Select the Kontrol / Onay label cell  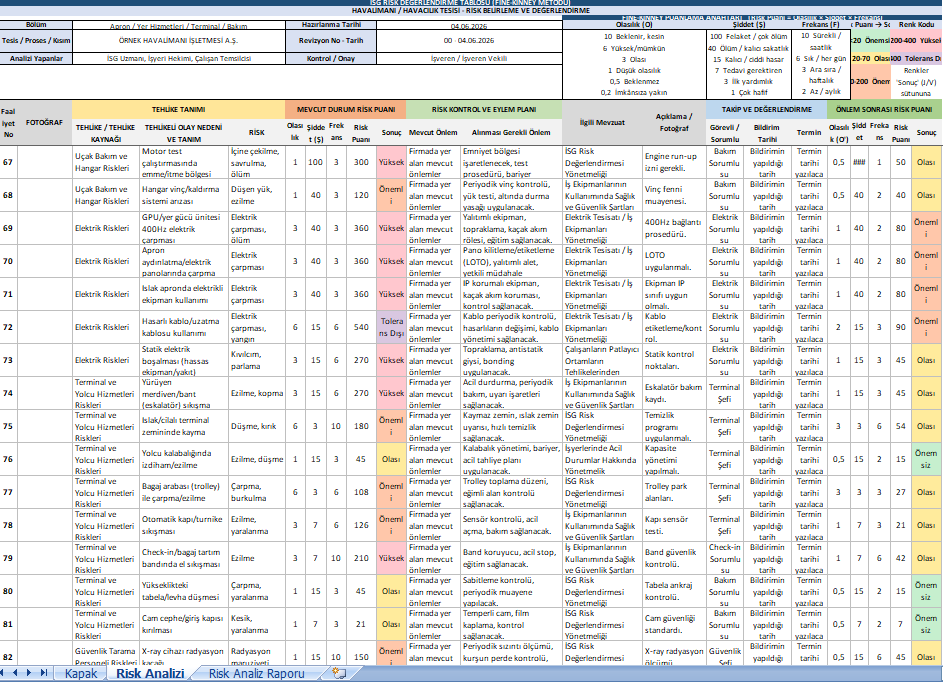[331, 59]
